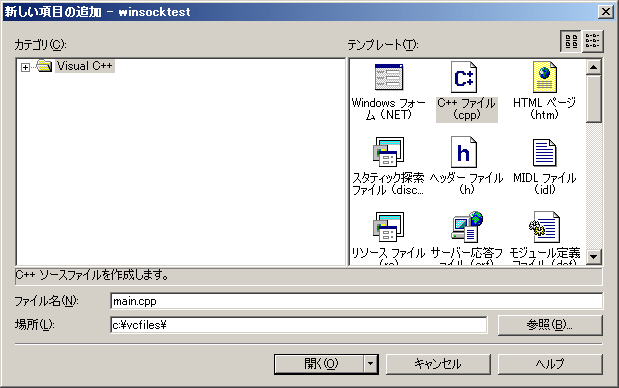
Task: Click the template list scrollbar thumb
Action: click(x=593, y=99)
